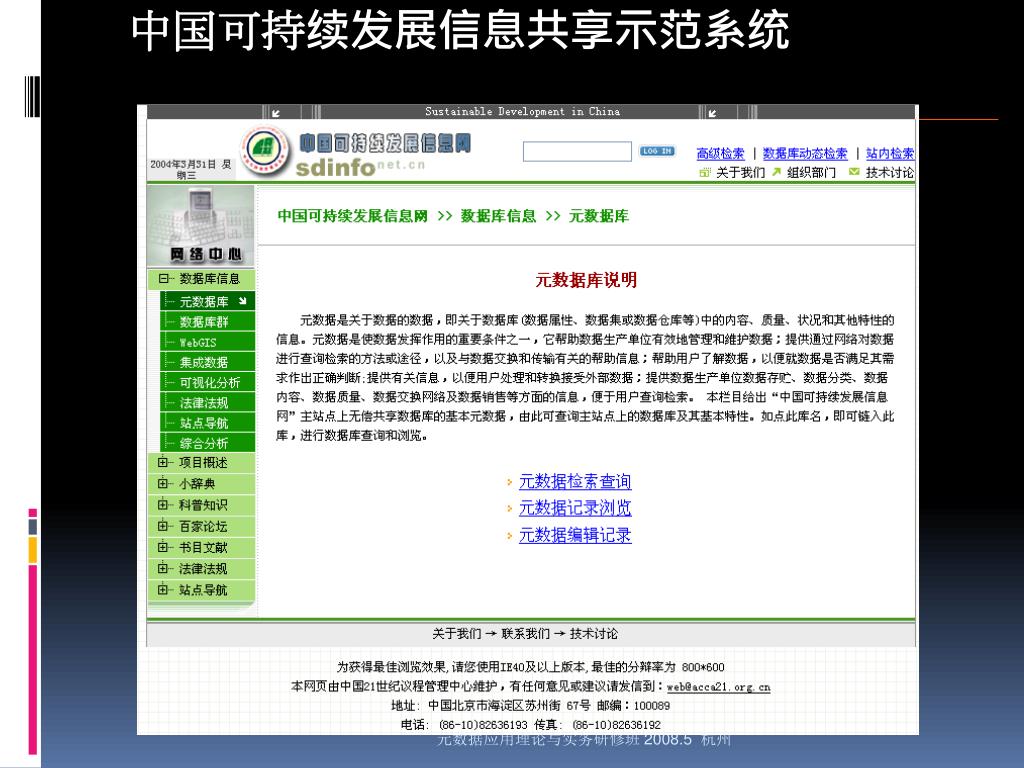Click 联系我们 in the footer bar

(x=525, y=633)
